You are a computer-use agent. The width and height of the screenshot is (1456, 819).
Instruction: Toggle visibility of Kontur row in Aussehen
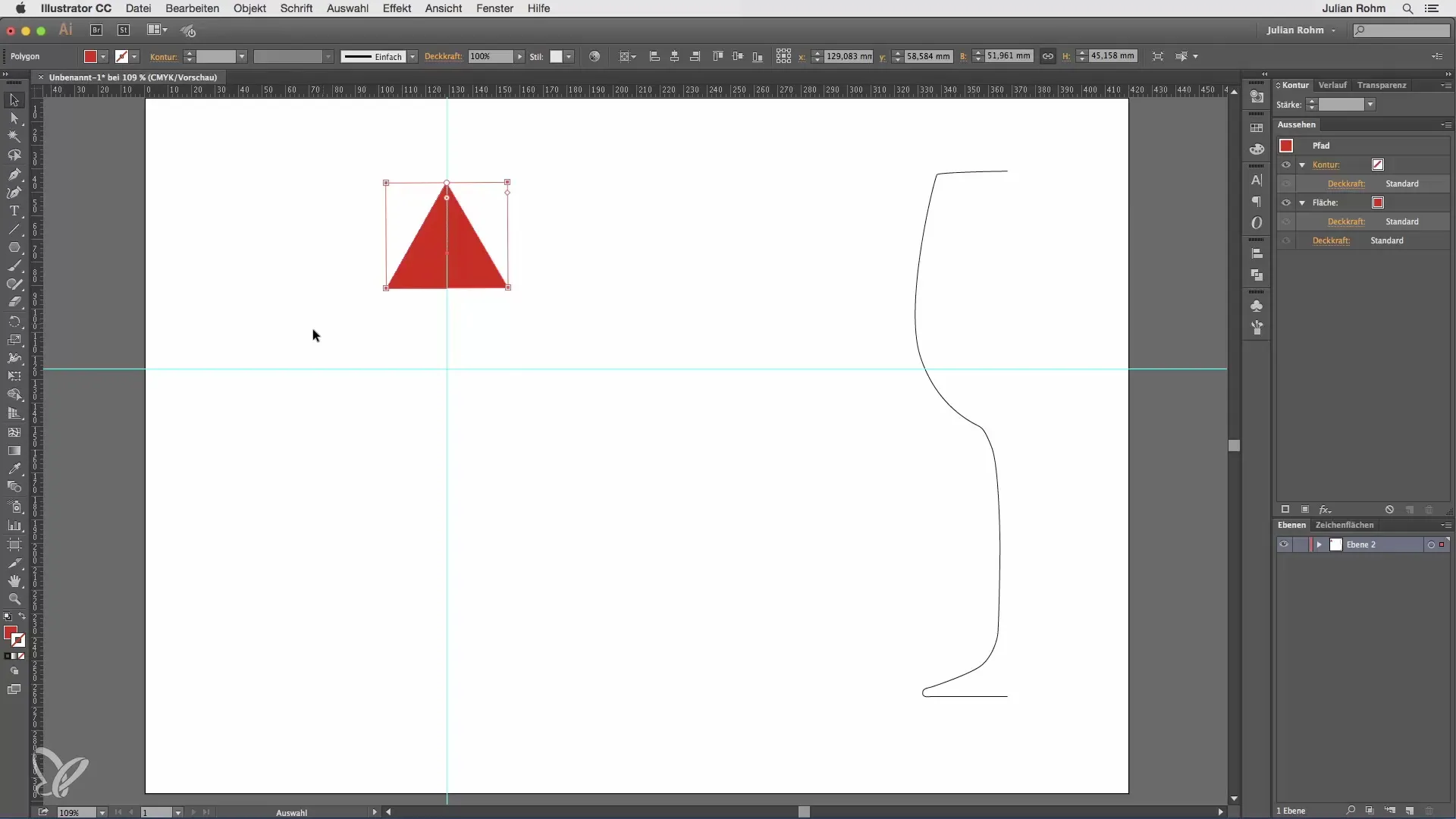point(1286,165)
